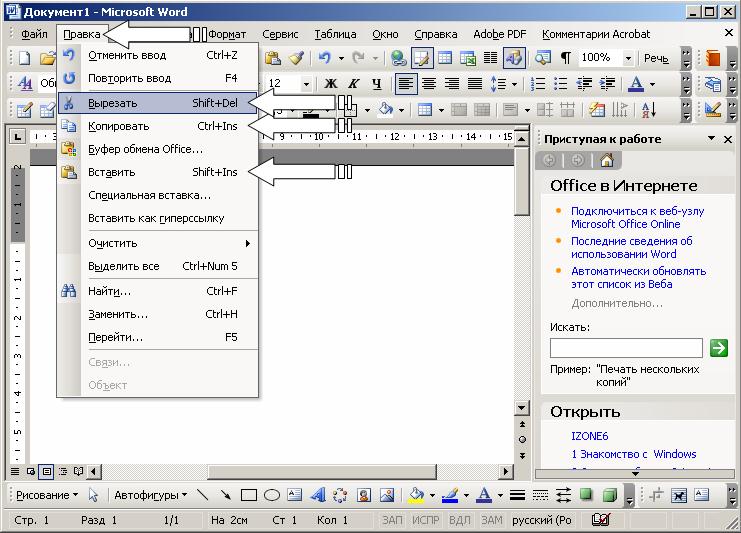Open the Файл menu
This screenshot has height=533, width=741.
34,34
